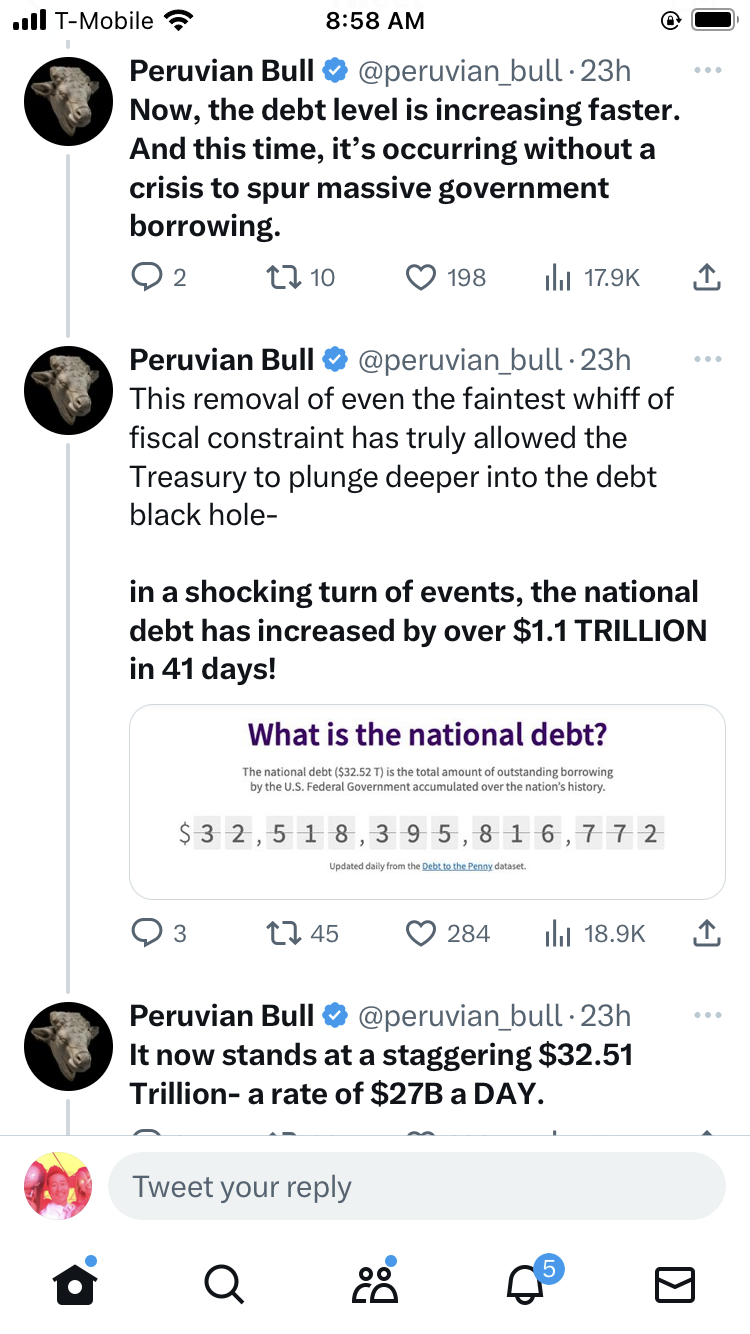Open three-dot menu on third tweet

[707, 1016]
